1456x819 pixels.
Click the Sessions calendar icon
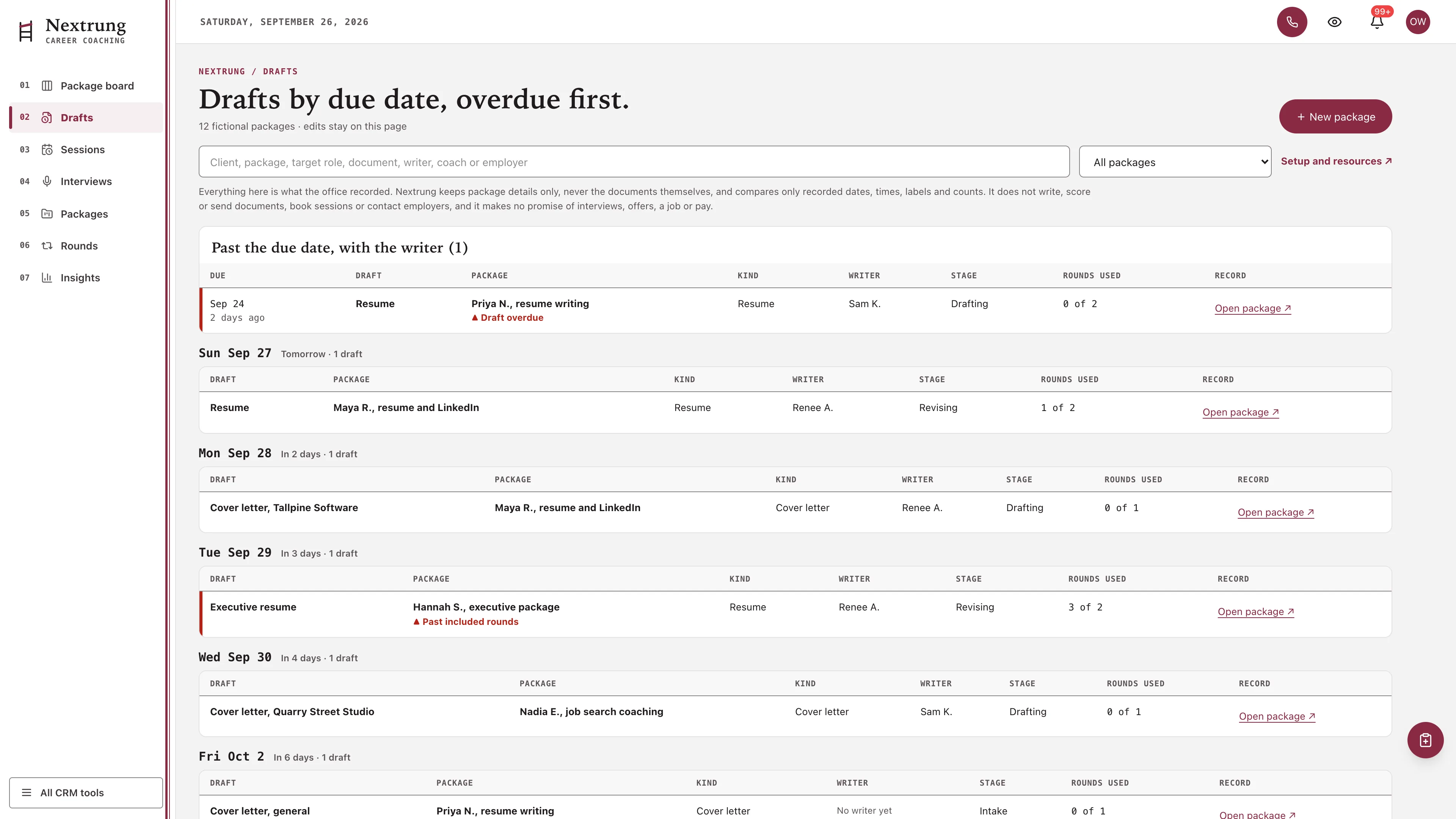pyautogui.click(x=47, y=150)
